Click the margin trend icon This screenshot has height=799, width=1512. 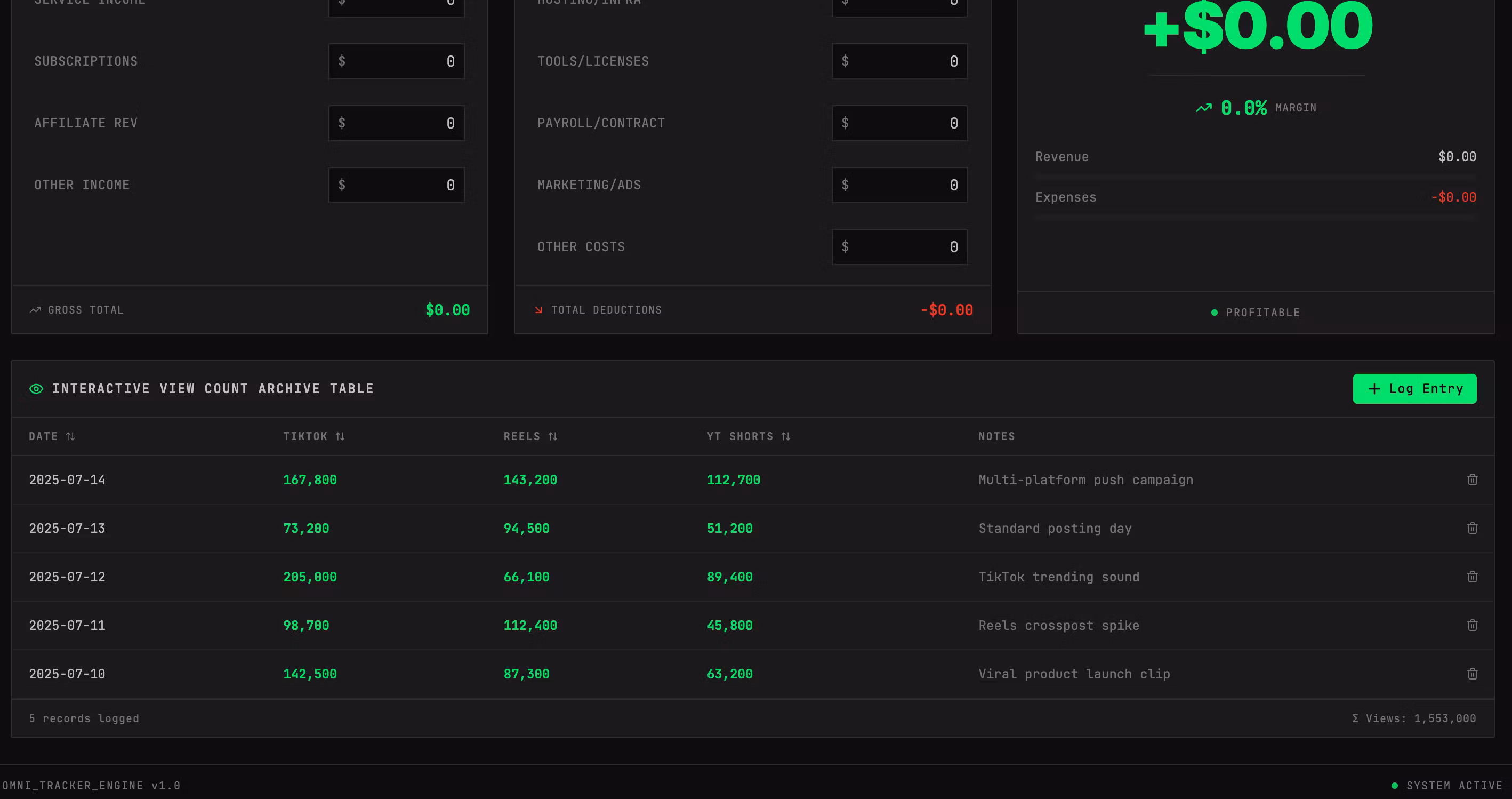point(1204,108)
